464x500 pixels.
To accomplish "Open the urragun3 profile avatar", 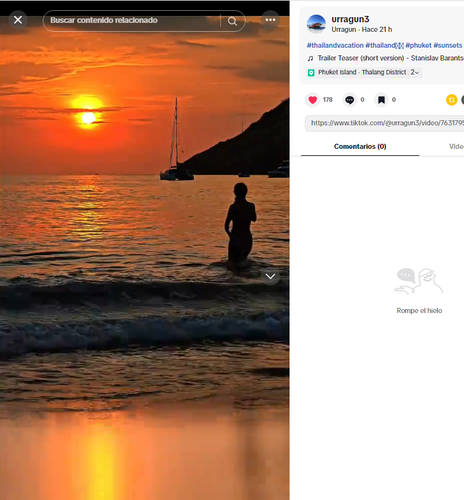I will tap(316, 24).
